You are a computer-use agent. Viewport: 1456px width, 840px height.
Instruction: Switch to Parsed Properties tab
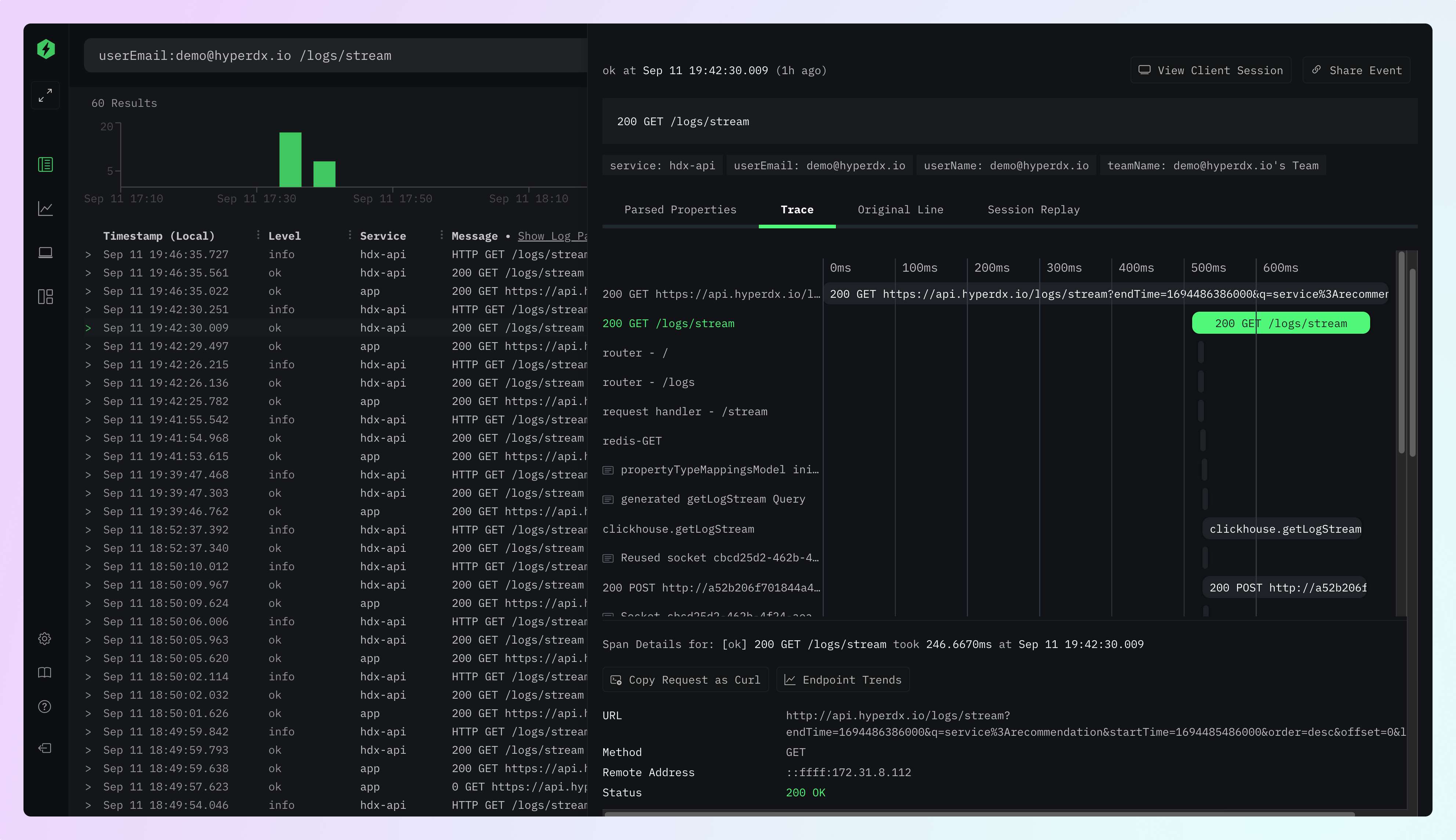[x=680, y=210]
